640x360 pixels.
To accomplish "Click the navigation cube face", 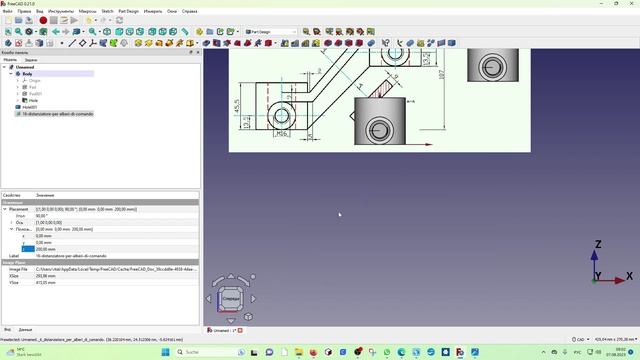I will (x=231, y=299).
